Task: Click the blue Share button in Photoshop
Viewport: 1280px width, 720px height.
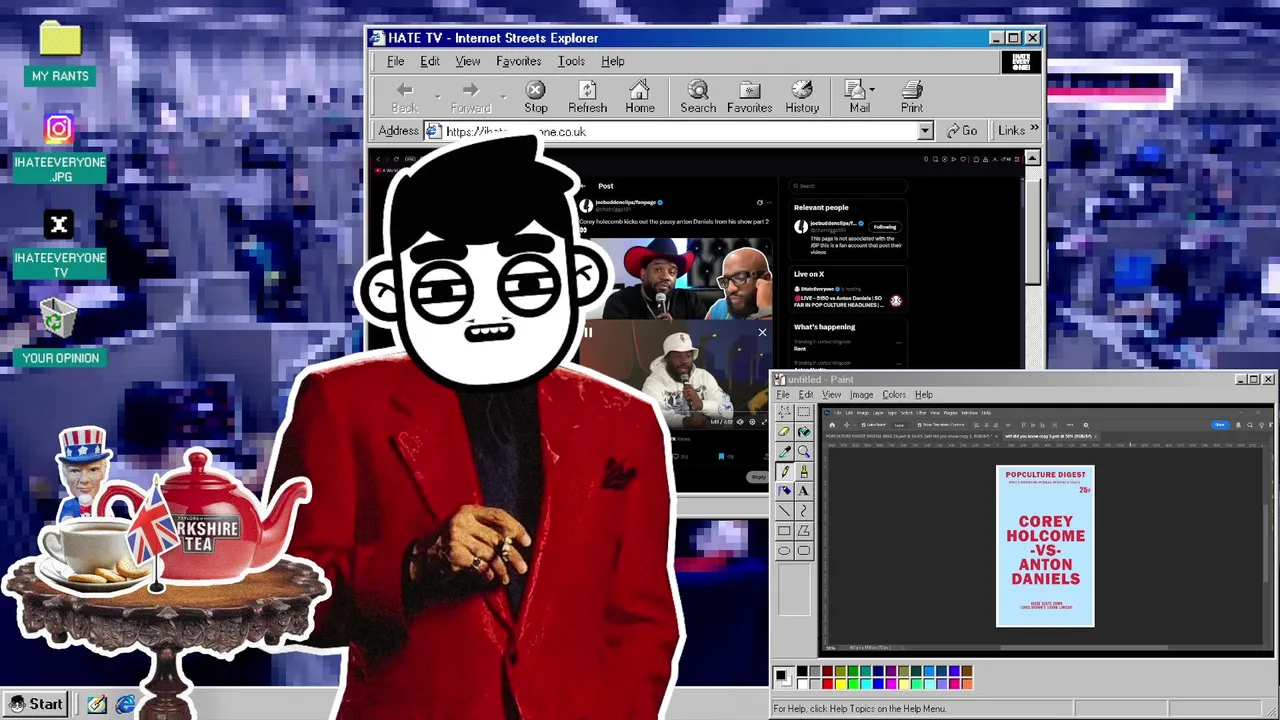Action: [1219, 425]
